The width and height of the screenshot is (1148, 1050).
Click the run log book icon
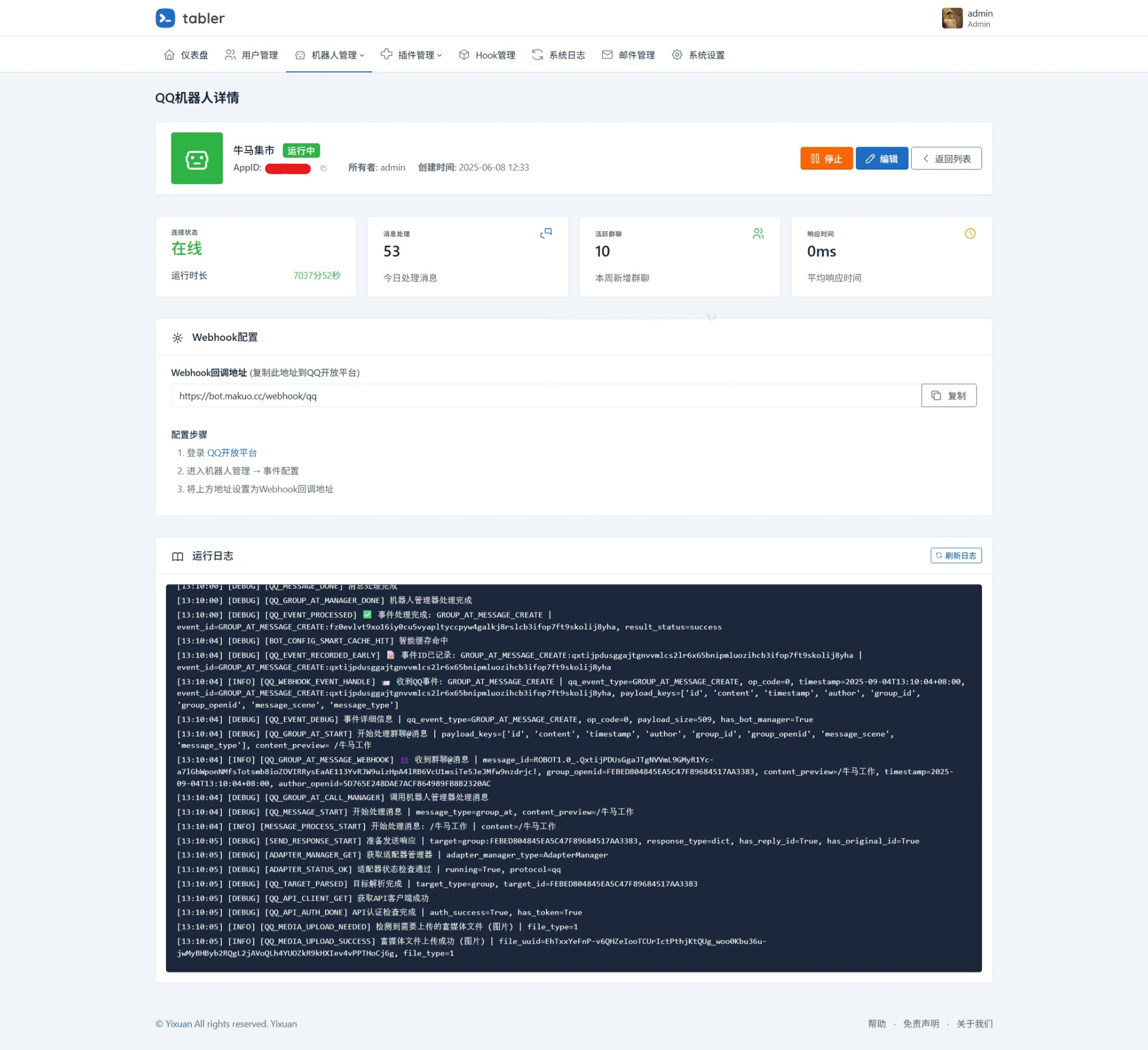[x=178, y=557]
